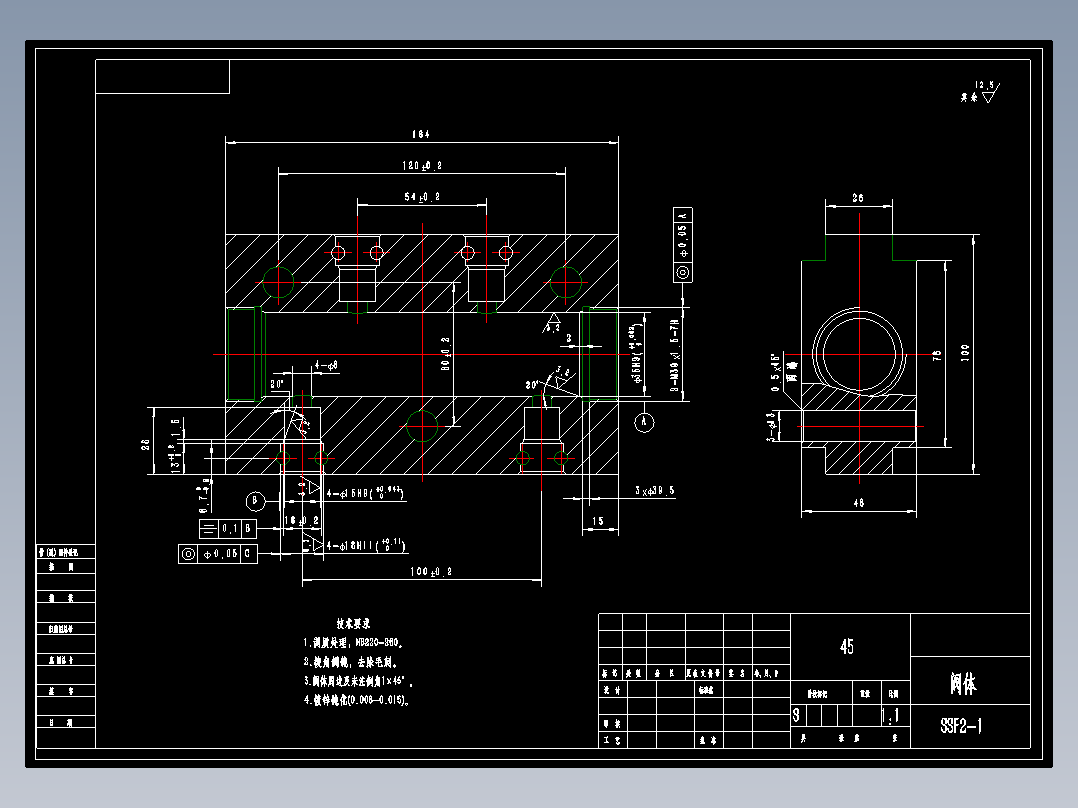Click the 48 dimension under side view
This screenshot has height=808, width=1078.
859,503
